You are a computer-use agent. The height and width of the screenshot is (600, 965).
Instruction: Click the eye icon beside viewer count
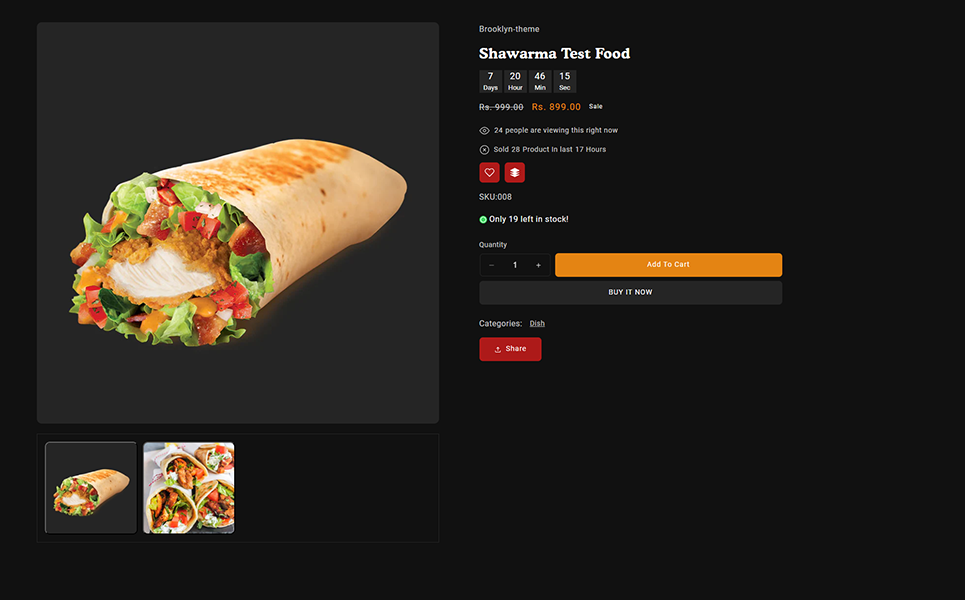pos(484,130)
